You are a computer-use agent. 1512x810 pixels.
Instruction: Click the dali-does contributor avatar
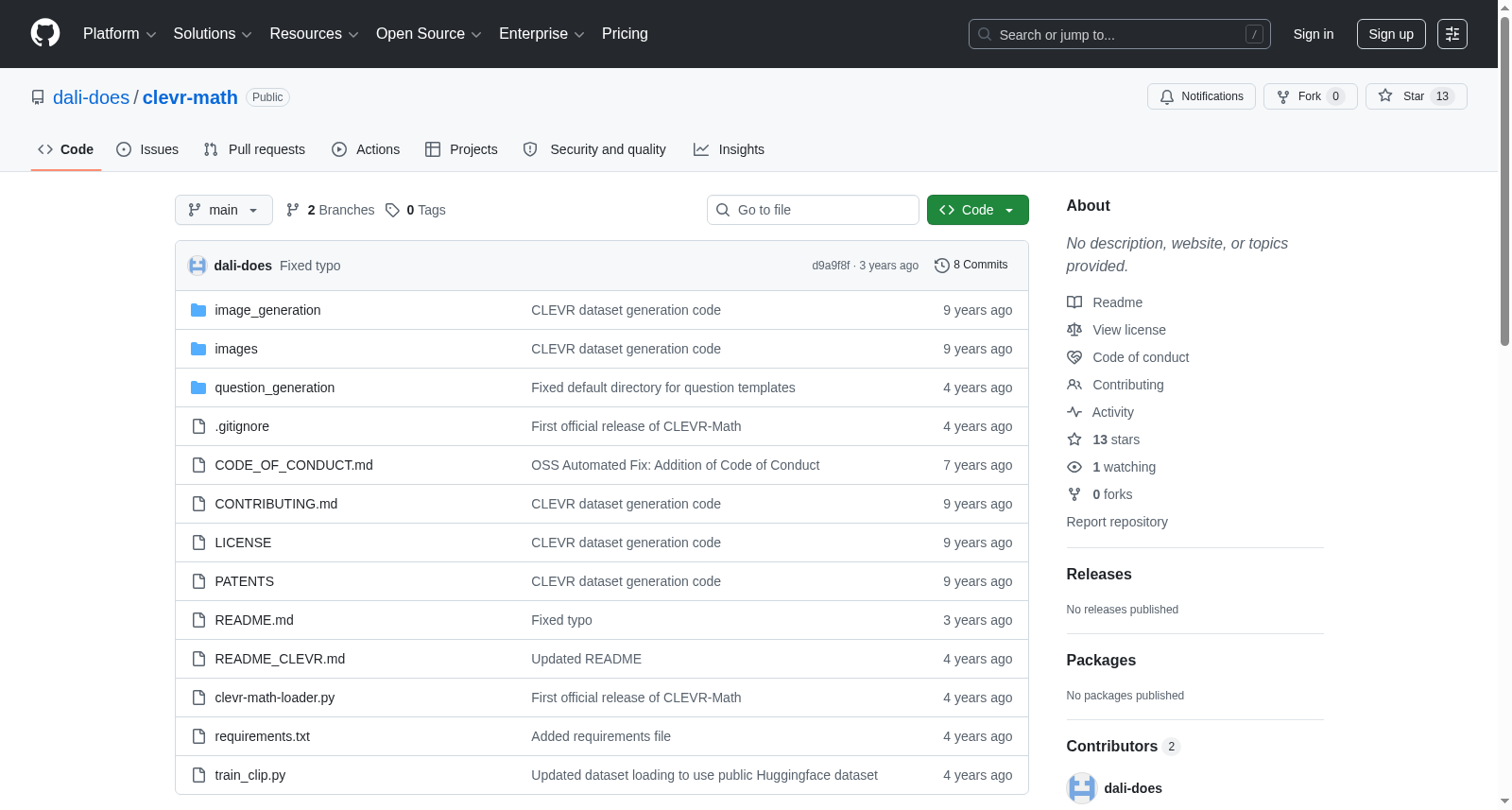1082,788
